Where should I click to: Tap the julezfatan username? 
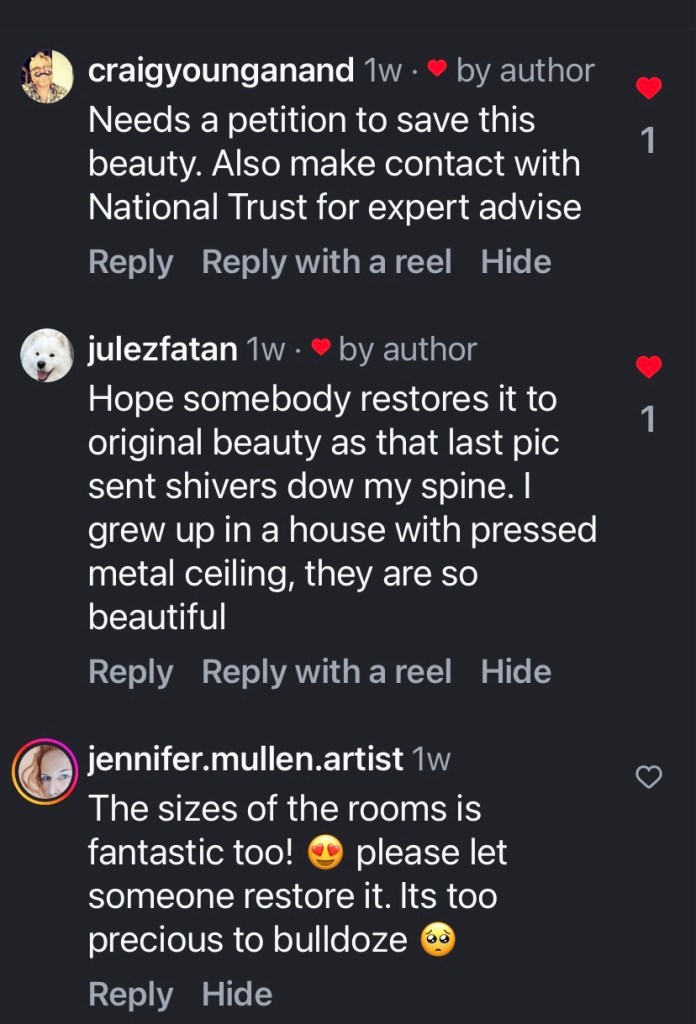(x=163, y=349)
